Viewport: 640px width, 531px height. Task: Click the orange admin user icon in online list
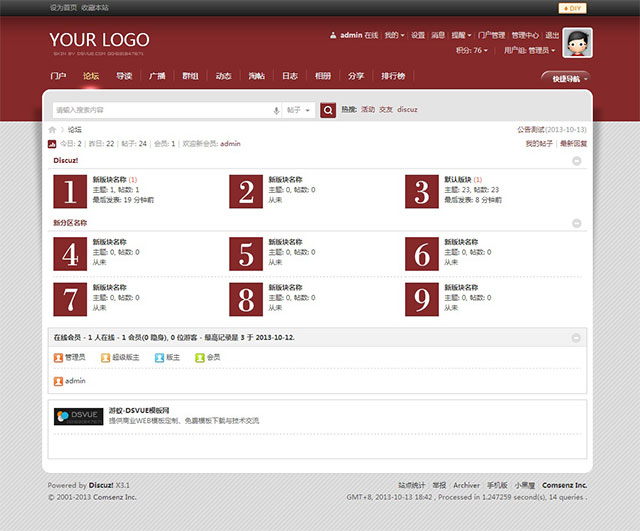58,381
